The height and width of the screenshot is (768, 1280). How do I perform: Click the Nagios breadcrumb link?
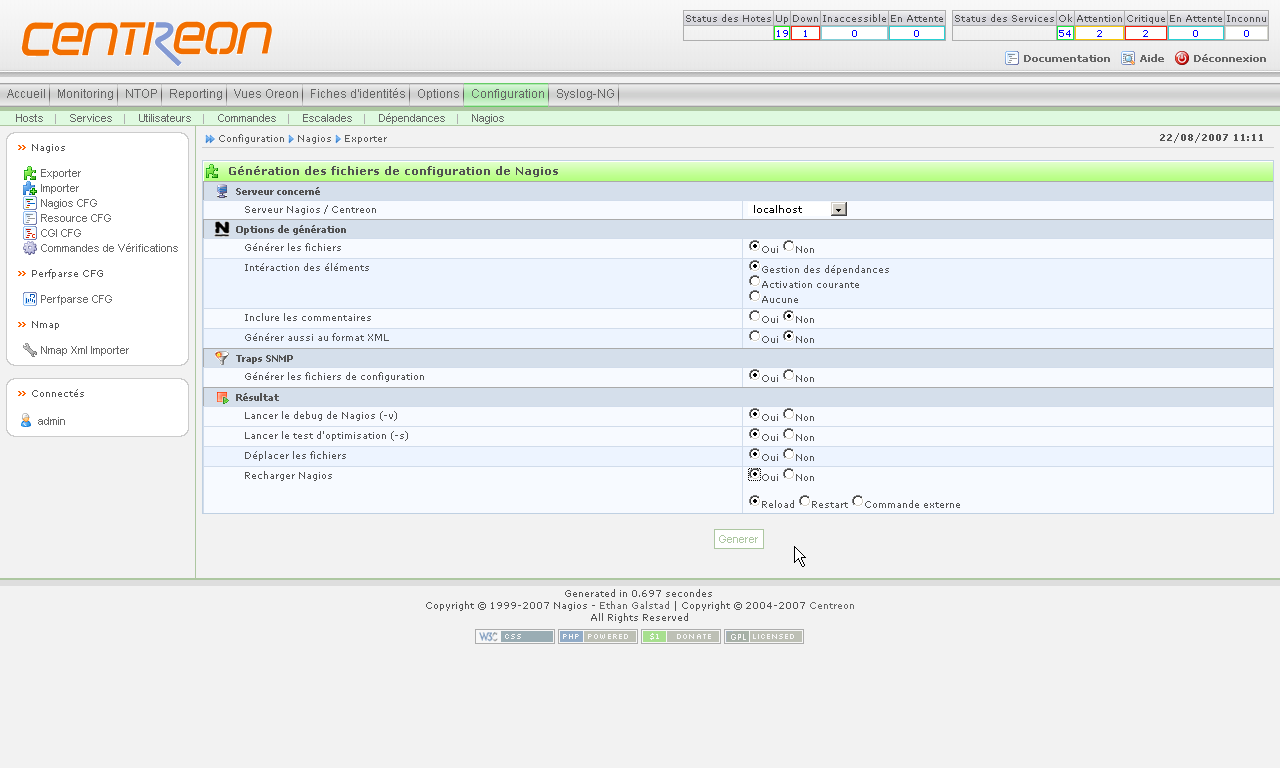314,139
